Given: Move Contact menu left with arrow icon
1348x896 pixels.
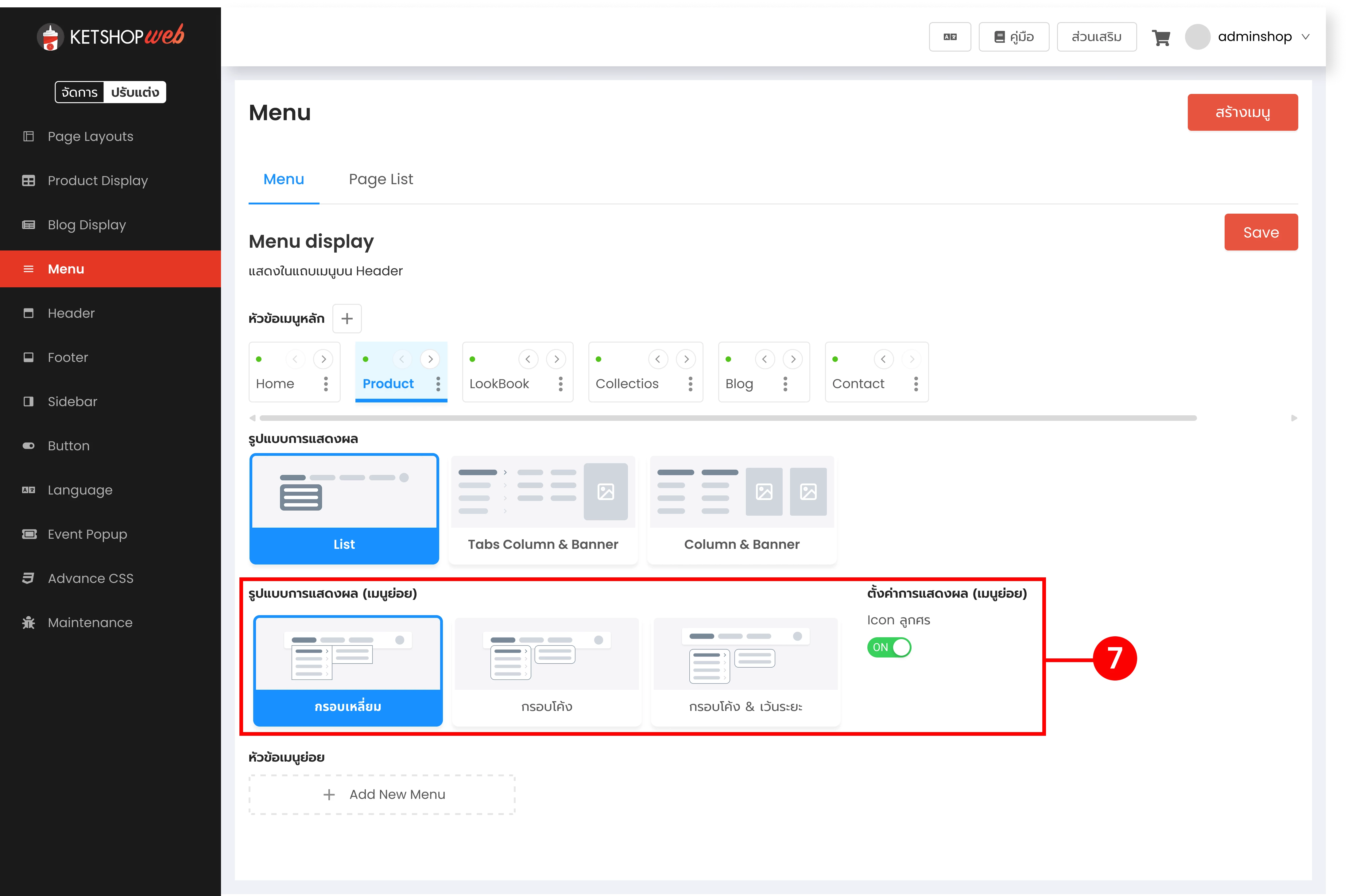Looking at the screenshot, I should pyautogui.click(x=883, y=359).
